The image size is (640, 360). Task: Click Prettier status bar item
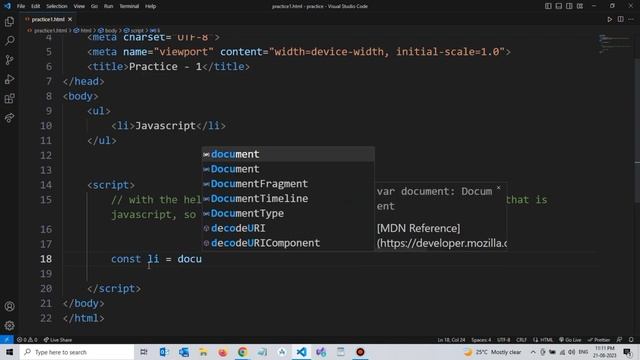coord(599,340)
